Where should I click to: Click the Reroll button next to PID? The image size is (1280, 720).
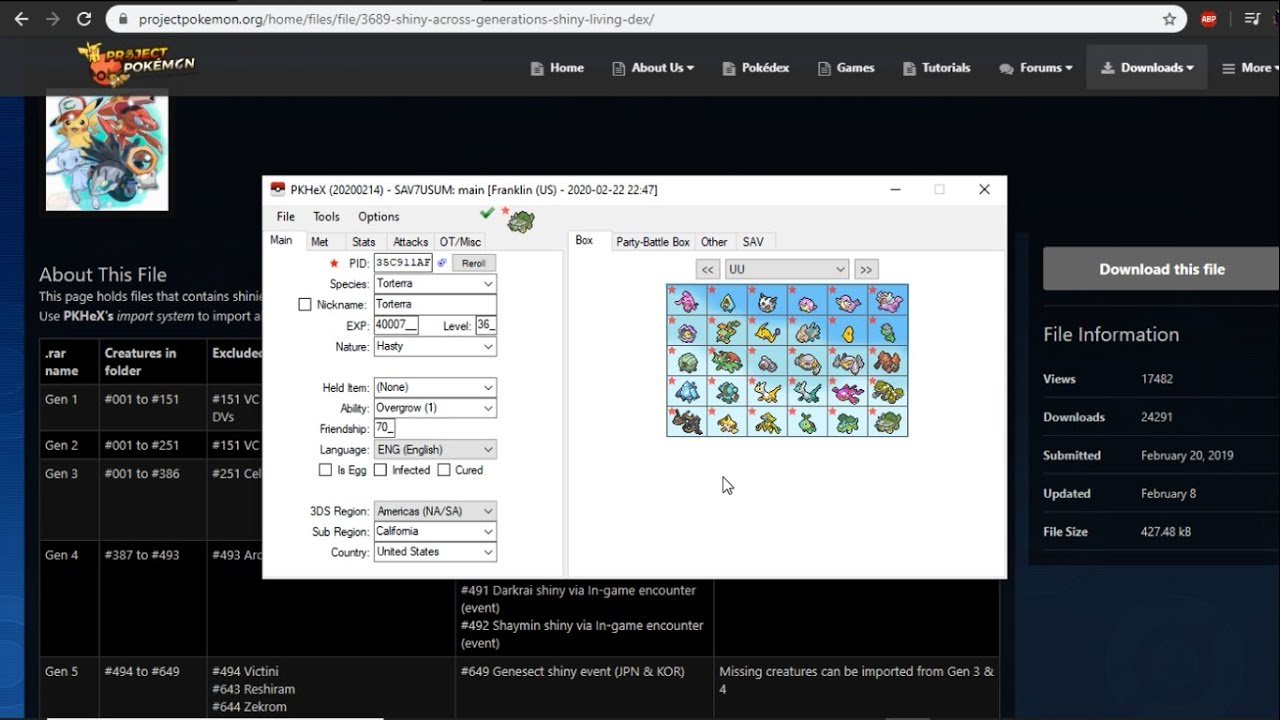[x=473, y=263]
